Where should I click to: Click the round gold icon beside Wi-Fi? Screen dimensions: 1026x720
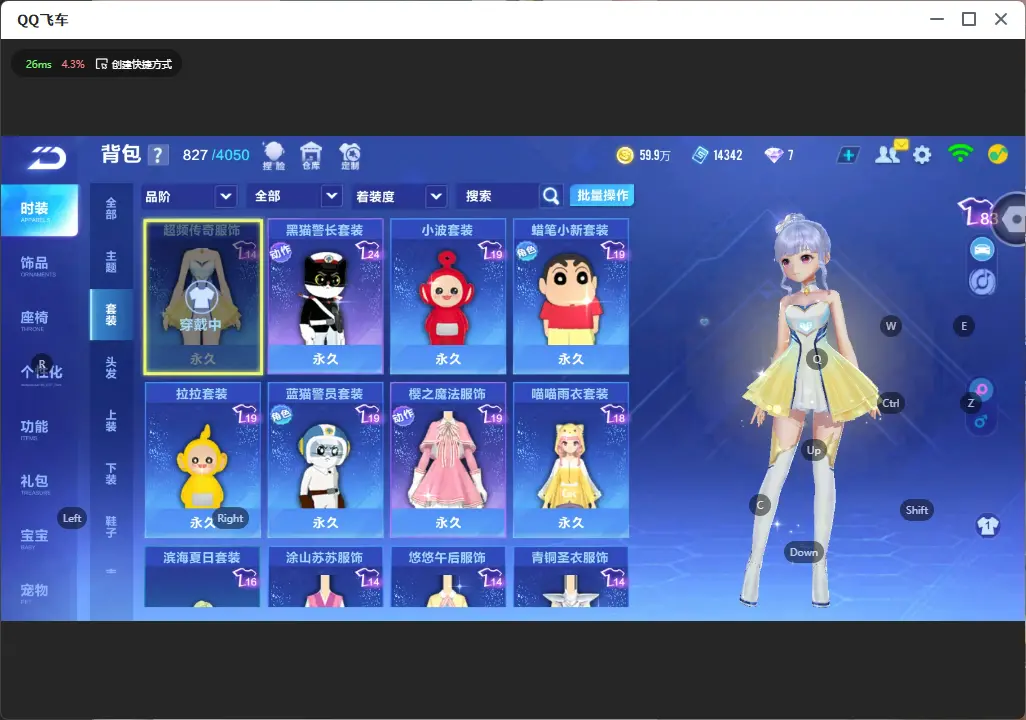point(998,154)
